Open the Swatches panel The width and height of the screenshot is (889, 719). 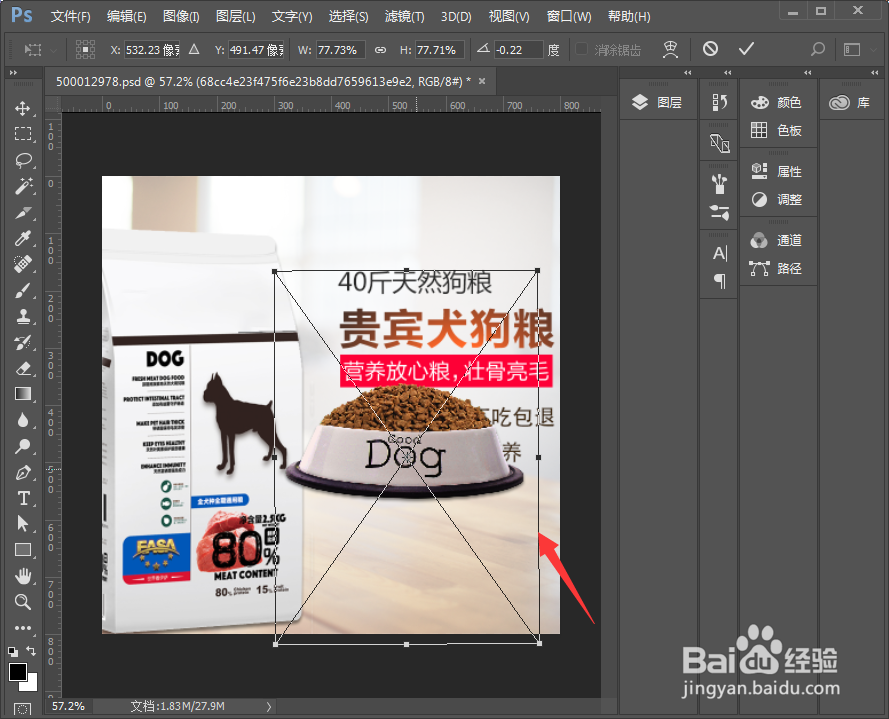coord(777,130)
